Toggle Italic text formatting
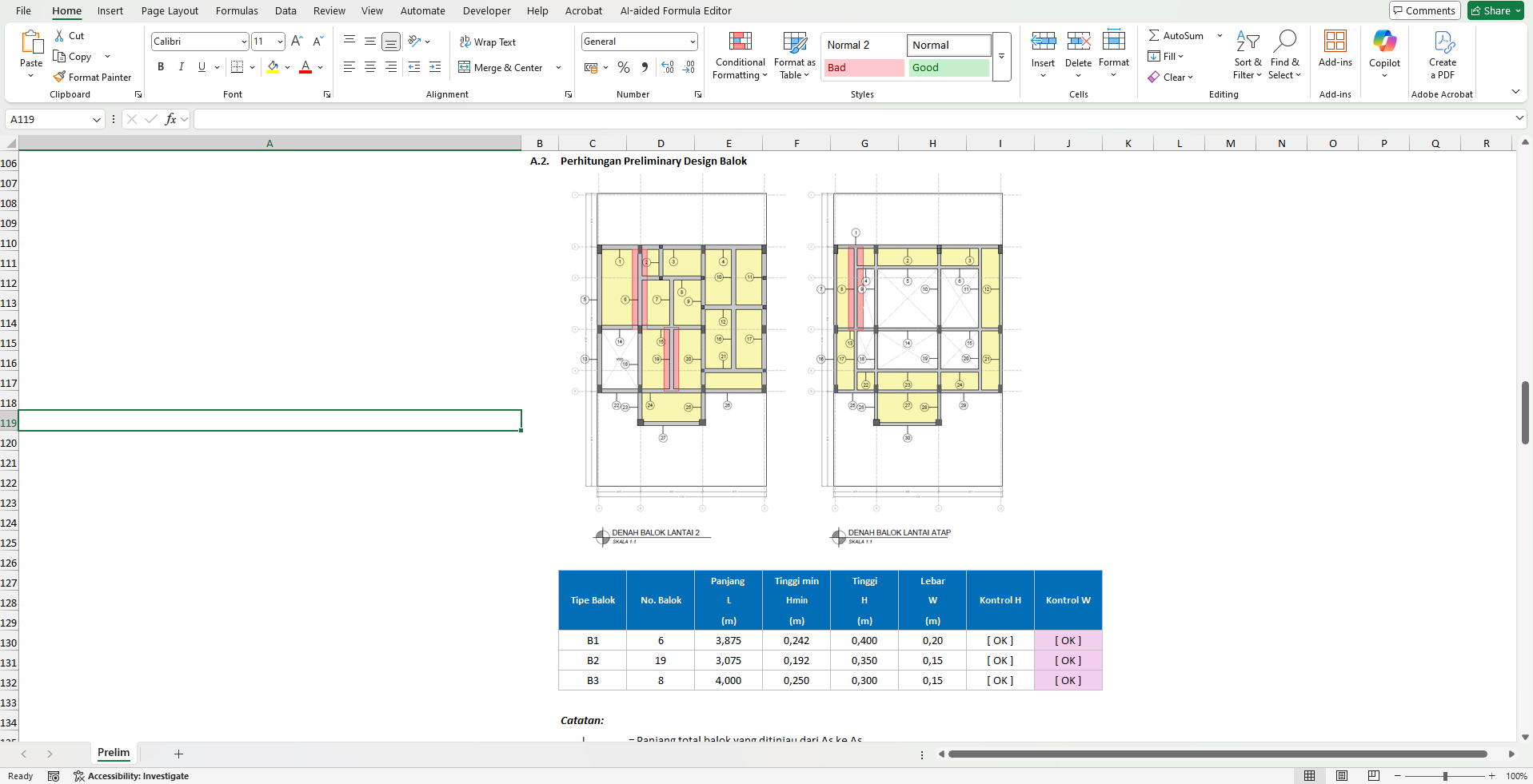 click(182, 67)
